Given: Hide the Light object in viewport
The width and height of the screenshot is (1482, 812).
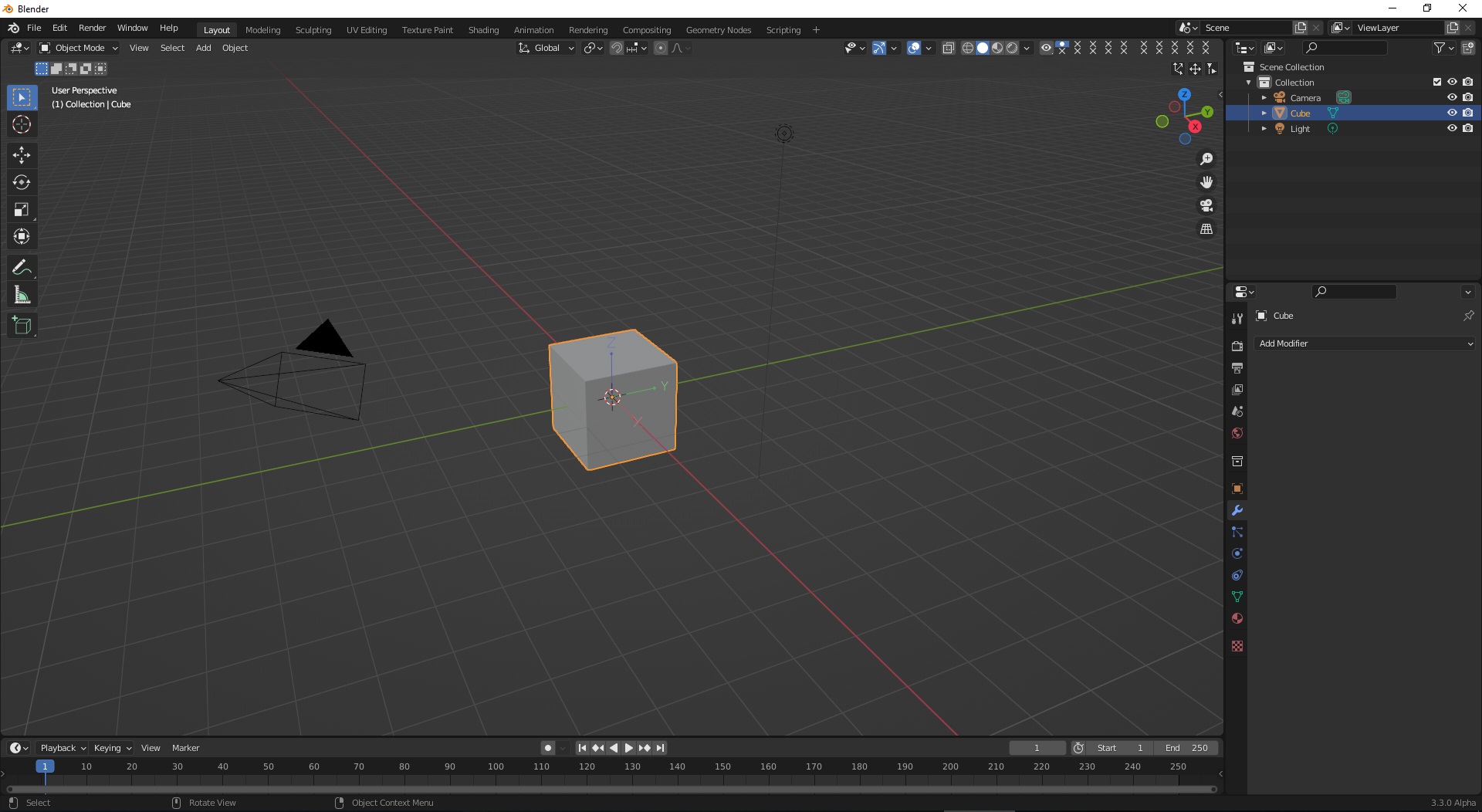Looking at the screenshot, I should pos(1452,128).
